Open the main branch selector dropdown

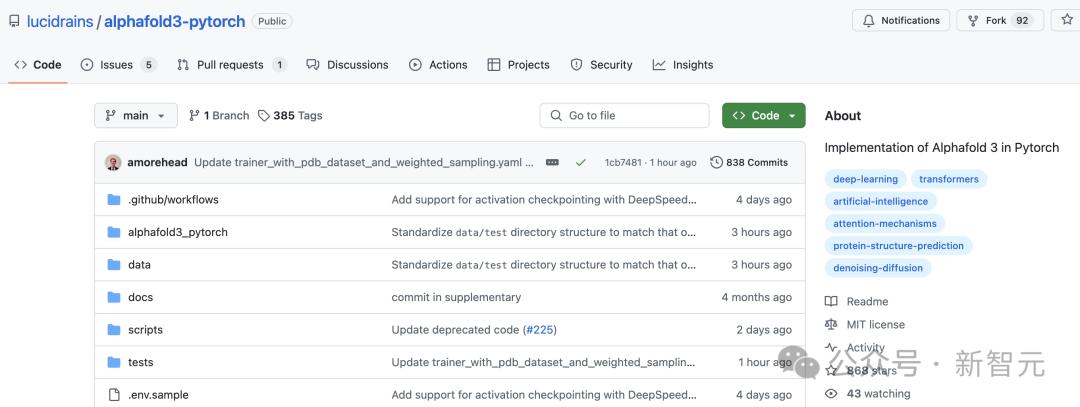click(x=136, y=115)
